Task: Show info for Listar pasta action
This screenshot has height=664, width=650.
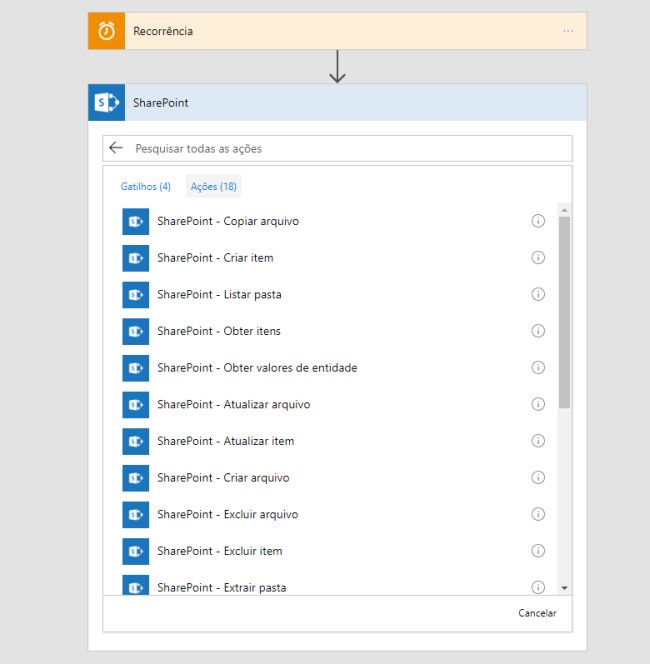Action: coord(538,294)
